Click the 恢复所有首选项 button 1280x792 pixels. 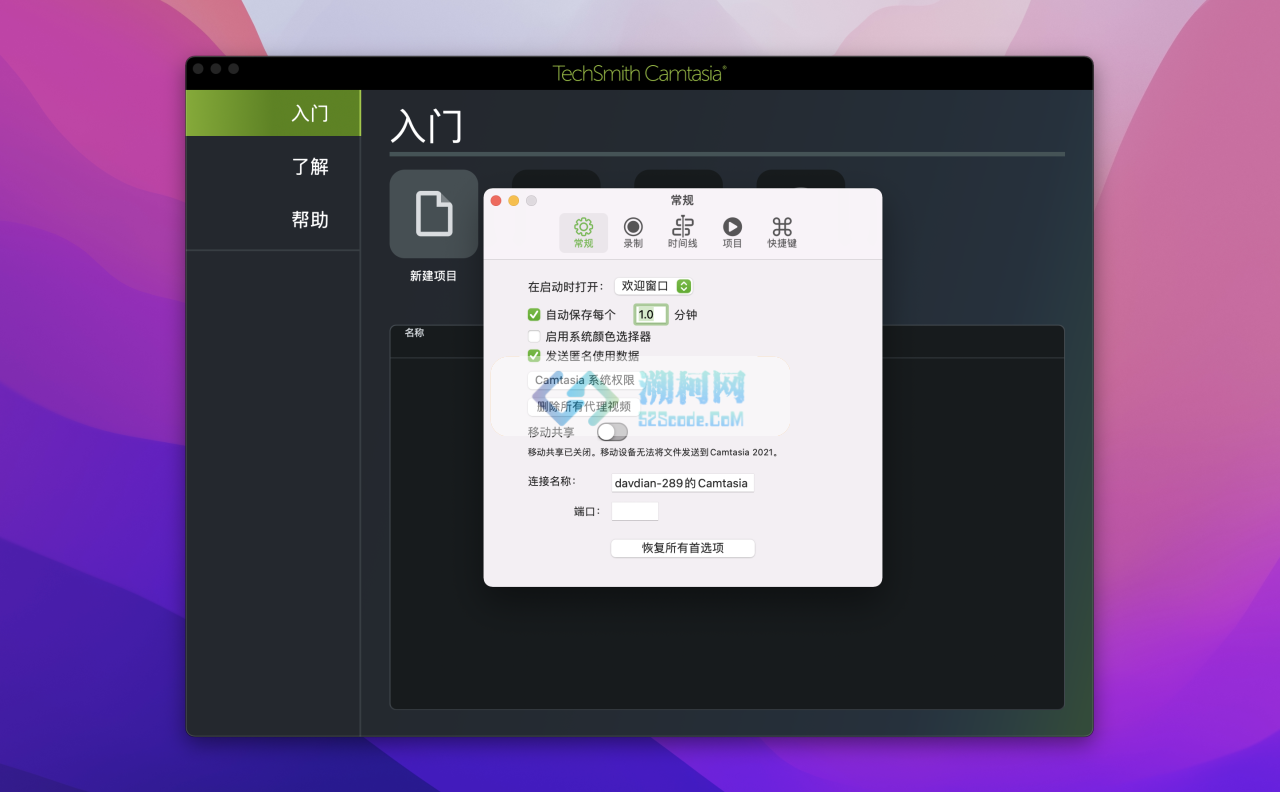[x=683, y=548]
